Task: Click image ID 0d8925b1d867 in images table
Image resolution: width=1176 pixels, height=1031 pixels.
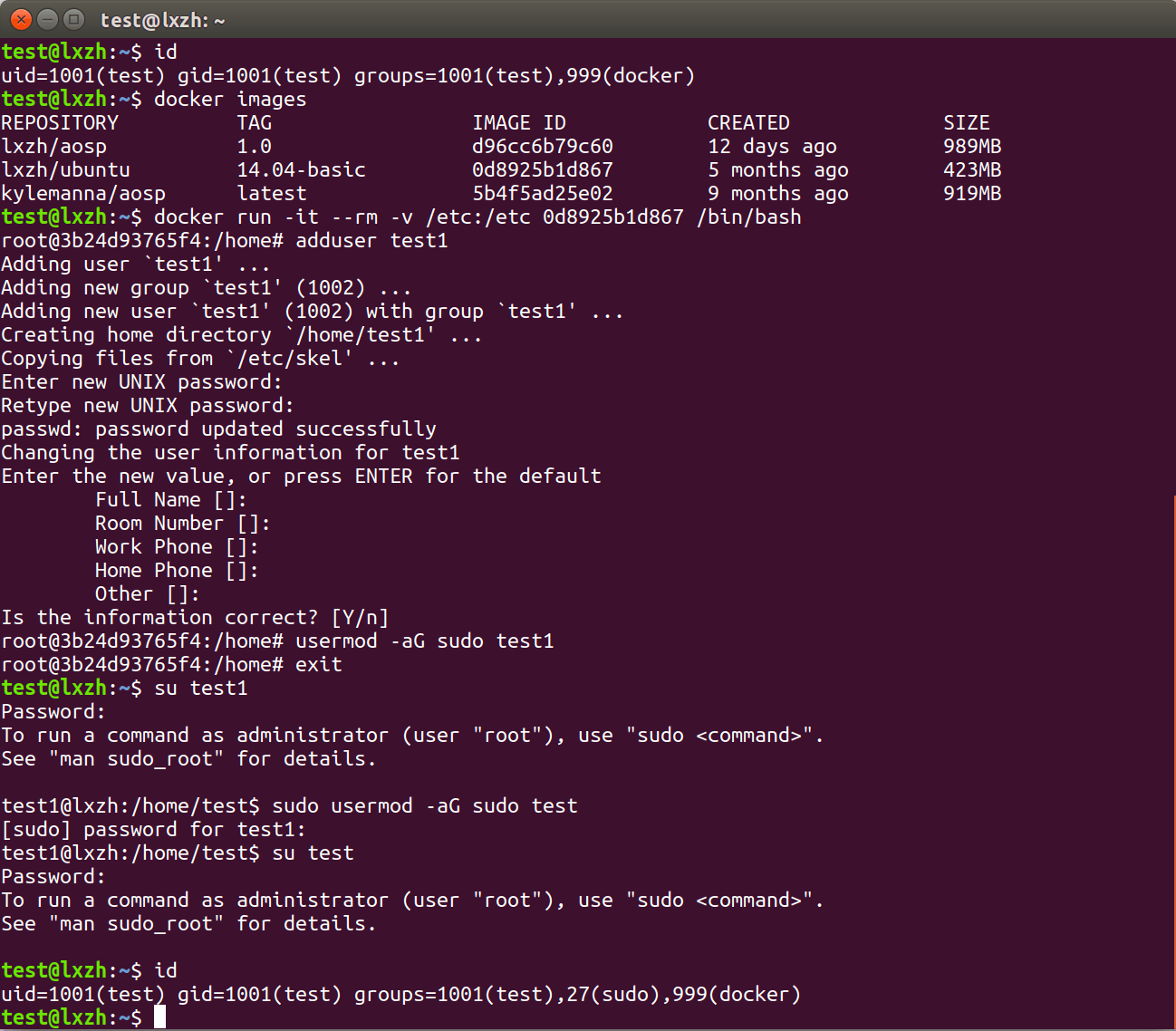Action: pos(543,169)
